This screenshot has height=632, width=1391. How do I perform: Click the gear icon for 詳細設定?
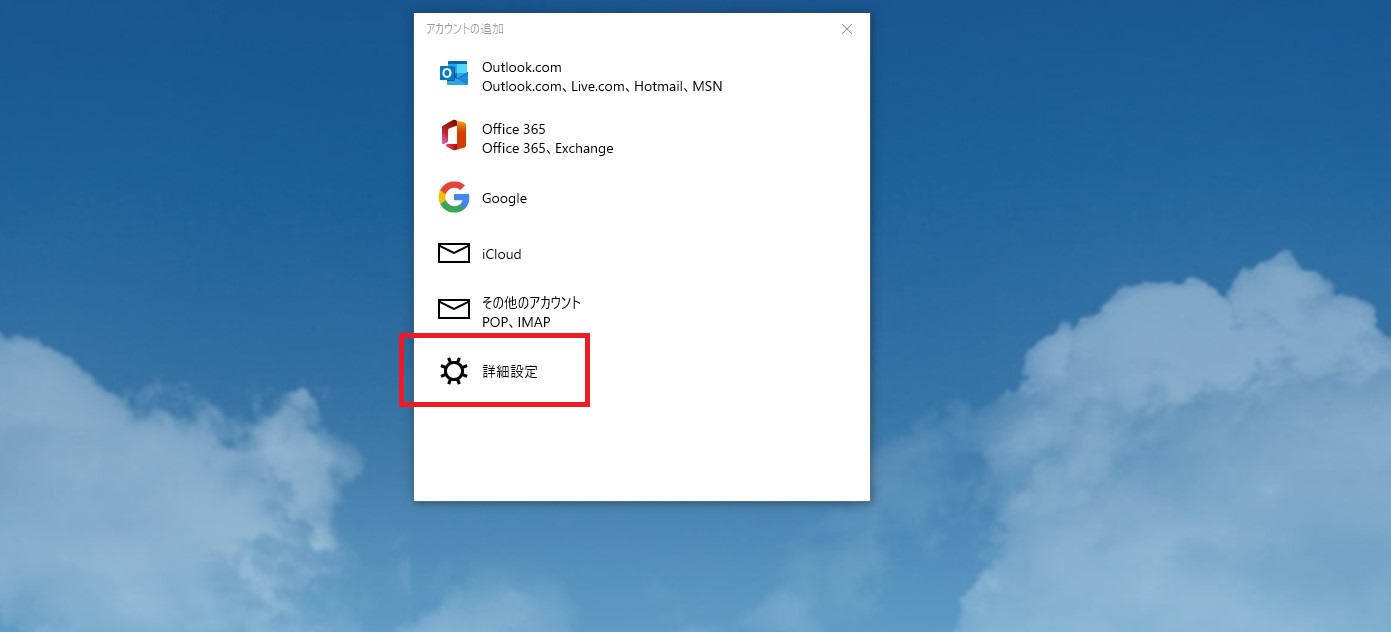(454, 371)
